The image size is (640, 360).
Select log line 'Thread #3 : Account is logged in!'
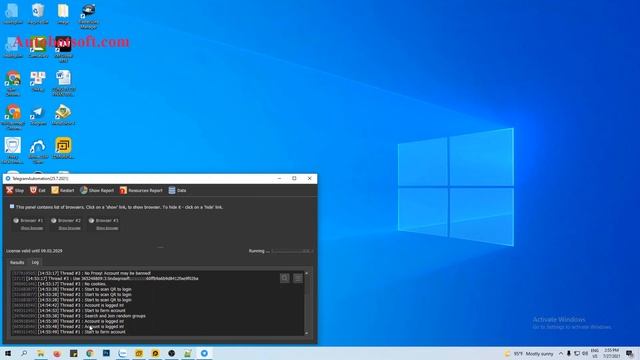click(68, 305)
